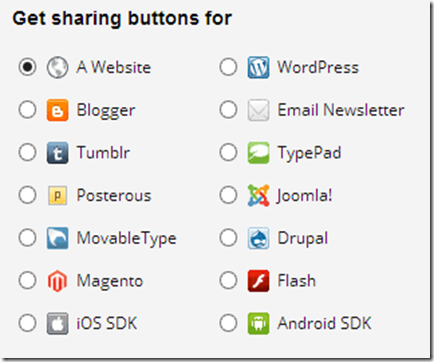Click the Joomla! logo icon
This screenshot has width=434, height=362.
coord(258,195)
